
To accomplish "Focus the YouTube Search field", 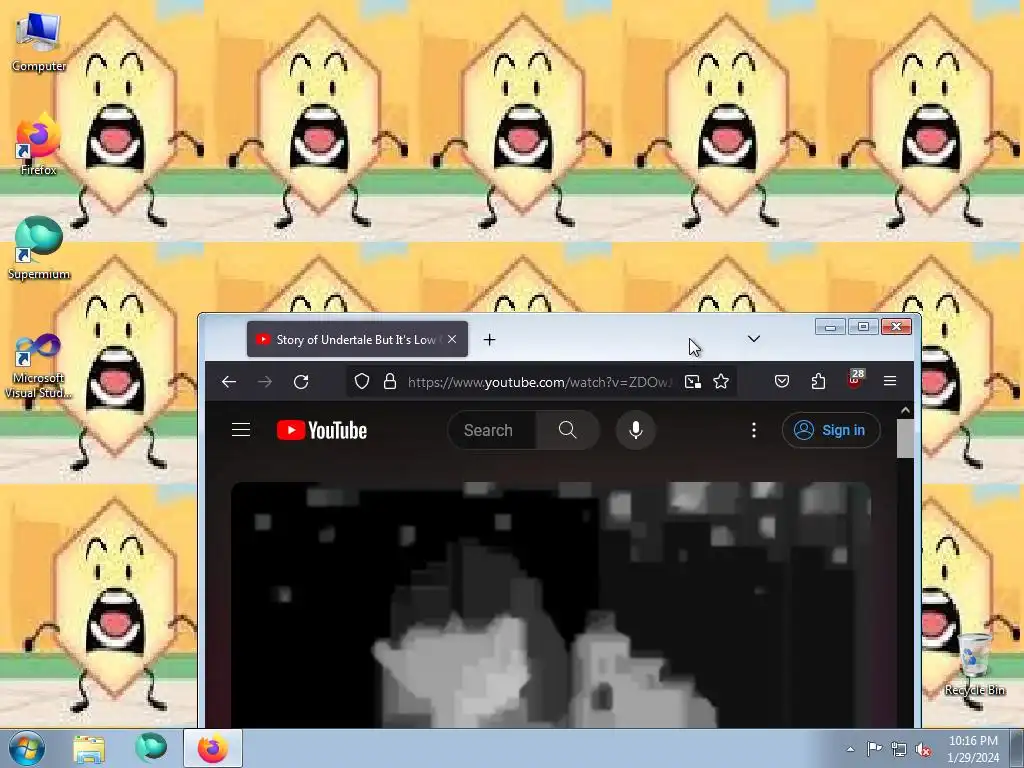I will [x=492, y=430].
